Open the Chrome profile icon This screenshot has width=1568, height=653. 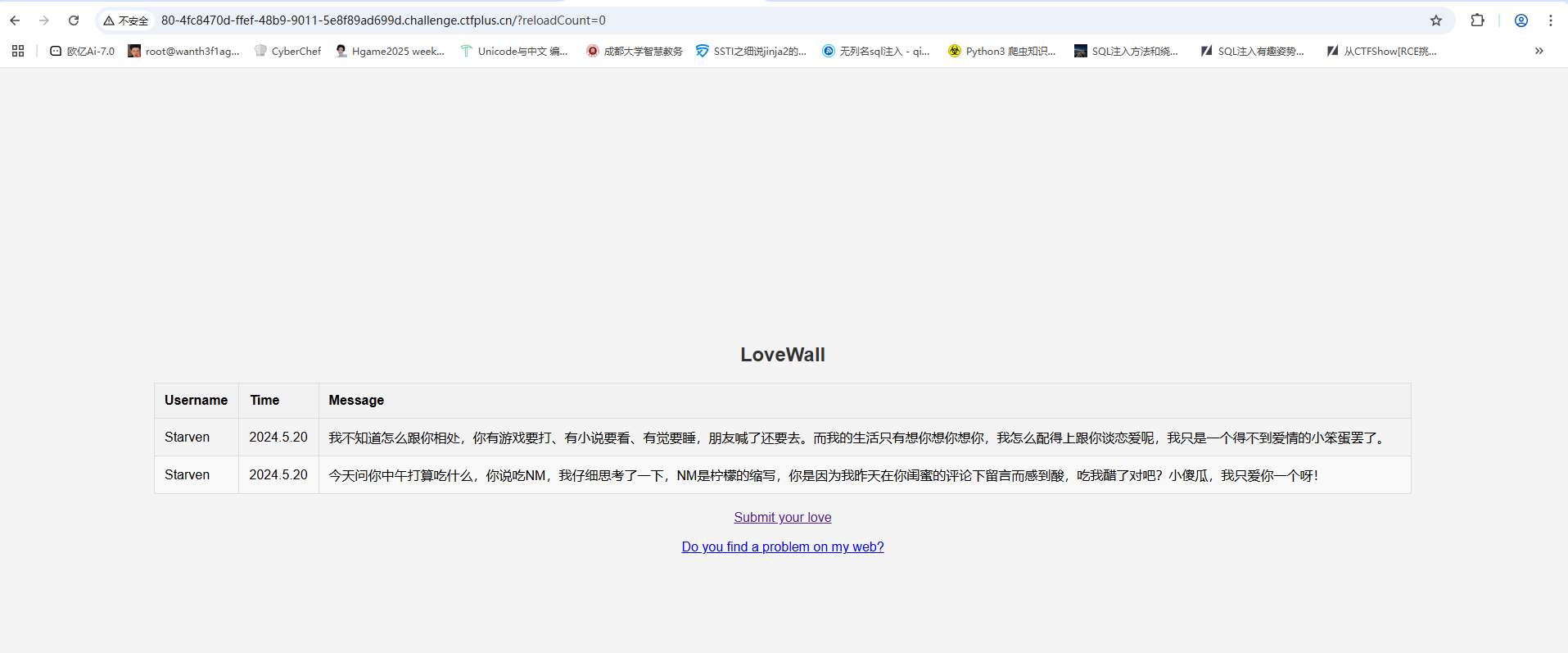(1521, 20)
